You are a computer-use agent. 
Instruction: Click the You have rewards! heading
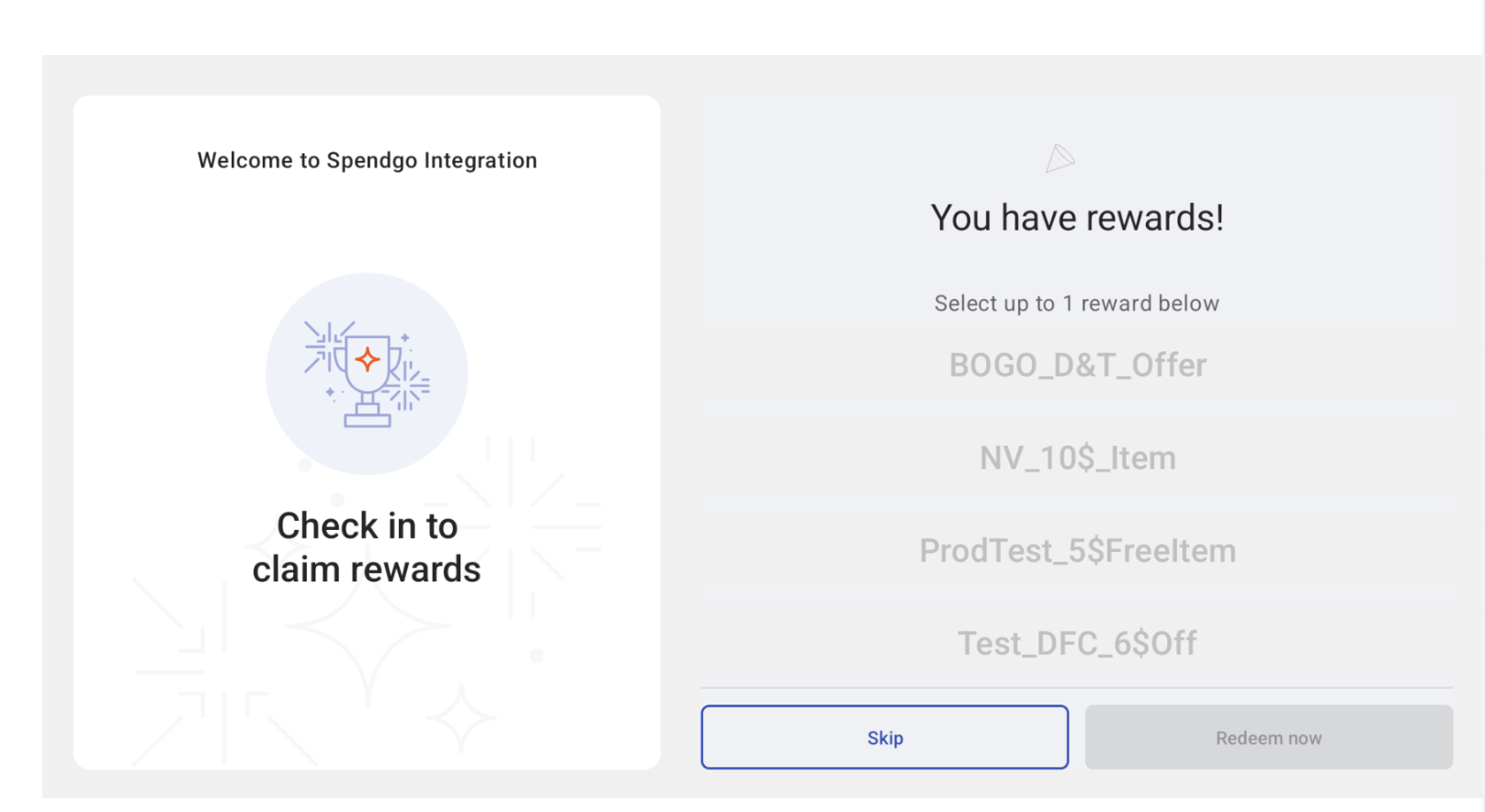click(1077, 218)
